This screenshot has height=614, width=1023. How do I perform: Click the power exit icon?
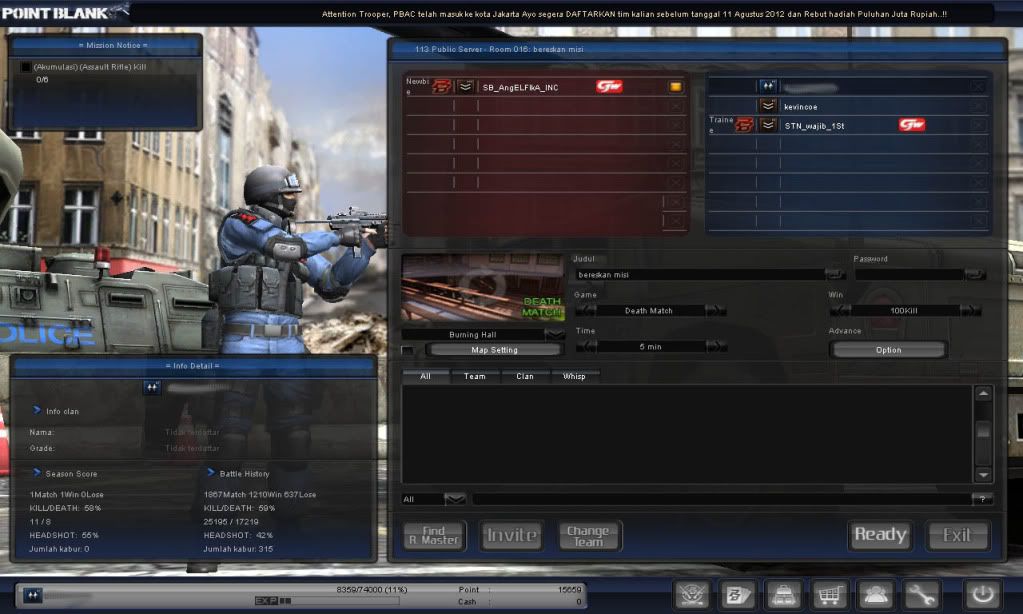983,594
